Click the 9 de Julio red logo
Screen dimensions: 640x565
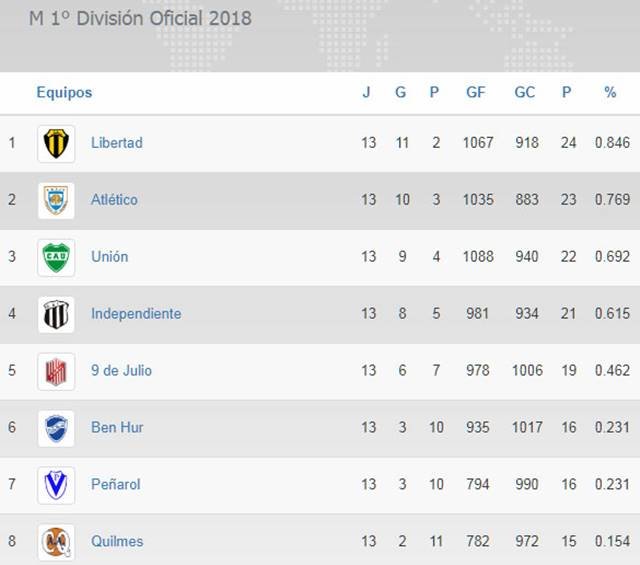56,371
